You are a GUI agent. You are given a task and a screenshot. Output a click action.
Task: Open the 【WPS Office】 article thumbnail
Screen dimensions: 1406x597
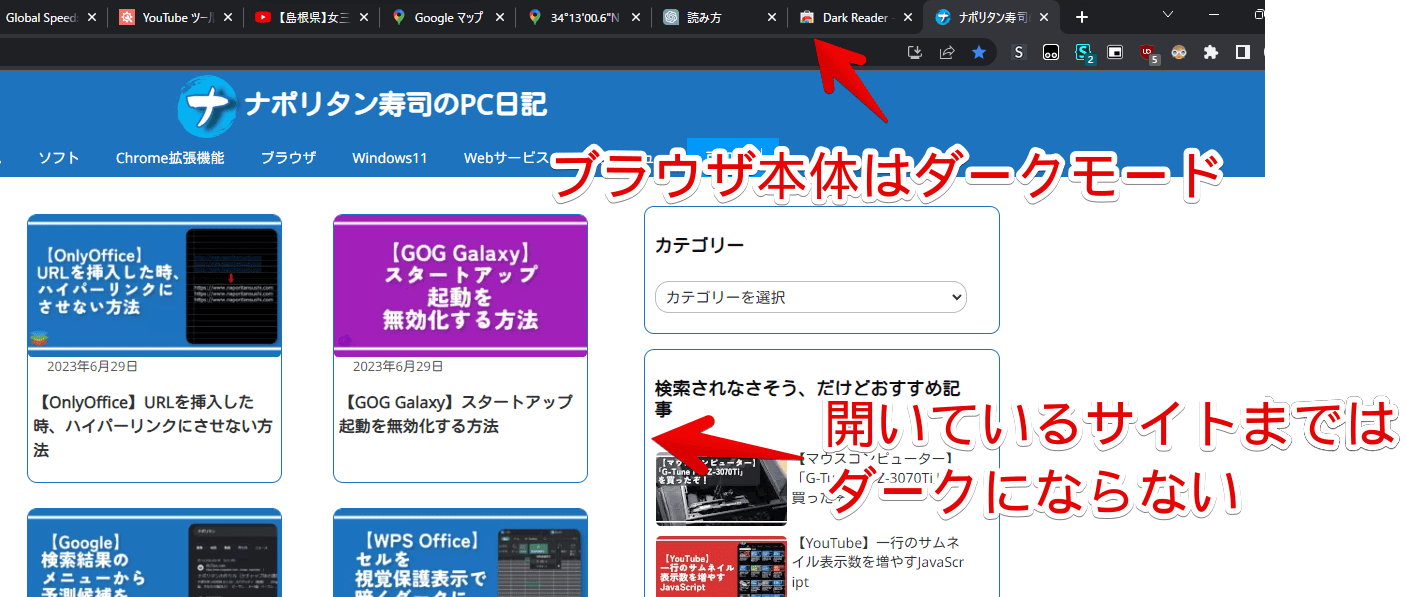(x=460, y=553)
